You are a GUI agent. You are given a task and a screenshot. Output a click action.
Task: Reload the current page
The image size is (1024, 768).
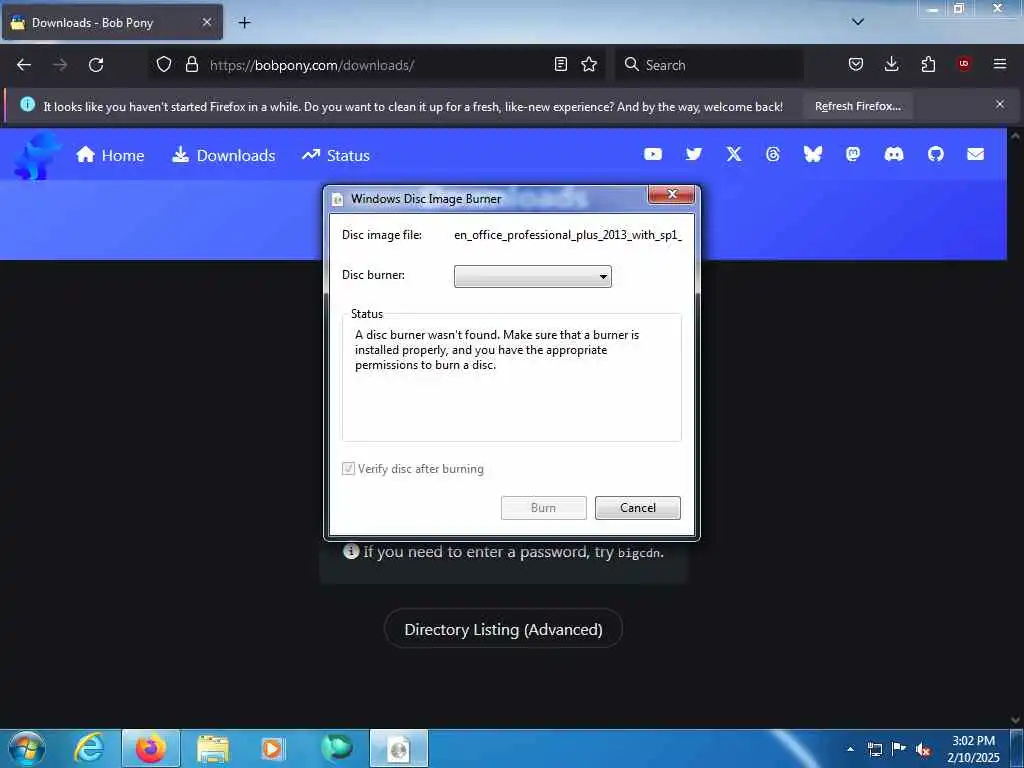(96, 65)
